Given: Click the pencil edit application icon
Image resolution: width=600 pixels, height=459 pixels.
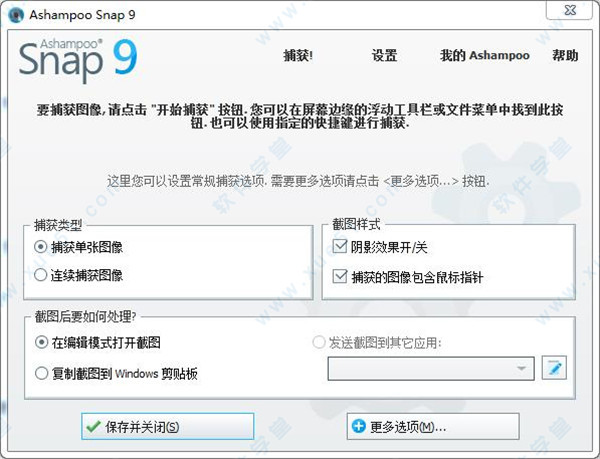Looking at the screenshot, I should [554, 368].
